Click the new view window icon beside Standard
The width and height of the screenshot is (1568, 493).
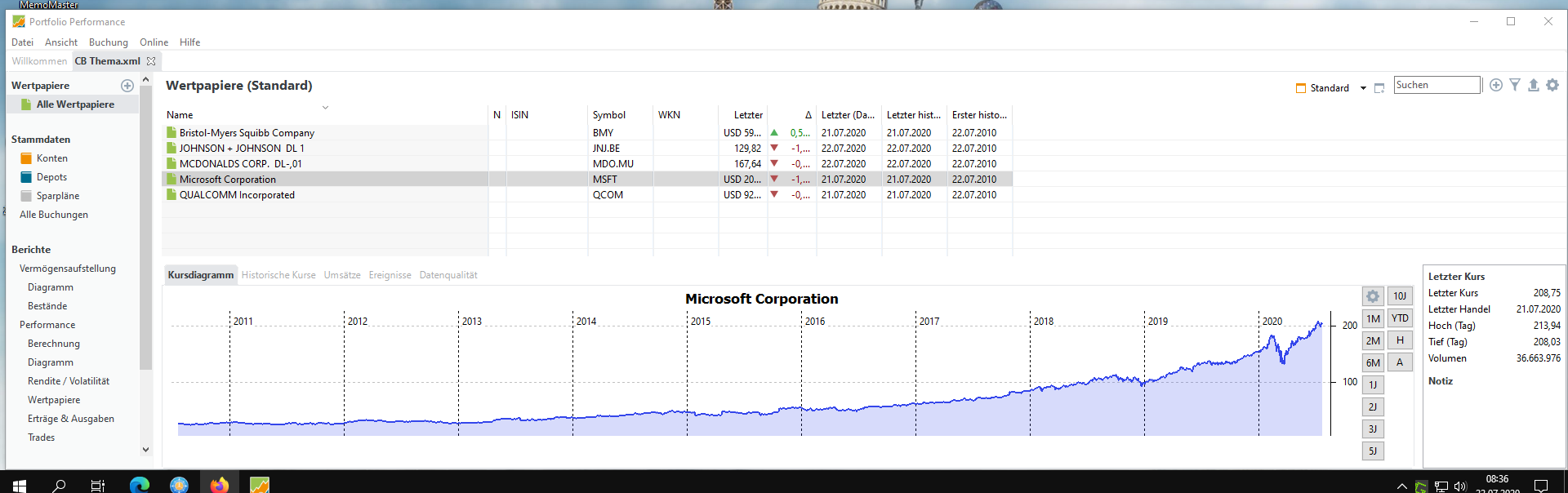1379,88
